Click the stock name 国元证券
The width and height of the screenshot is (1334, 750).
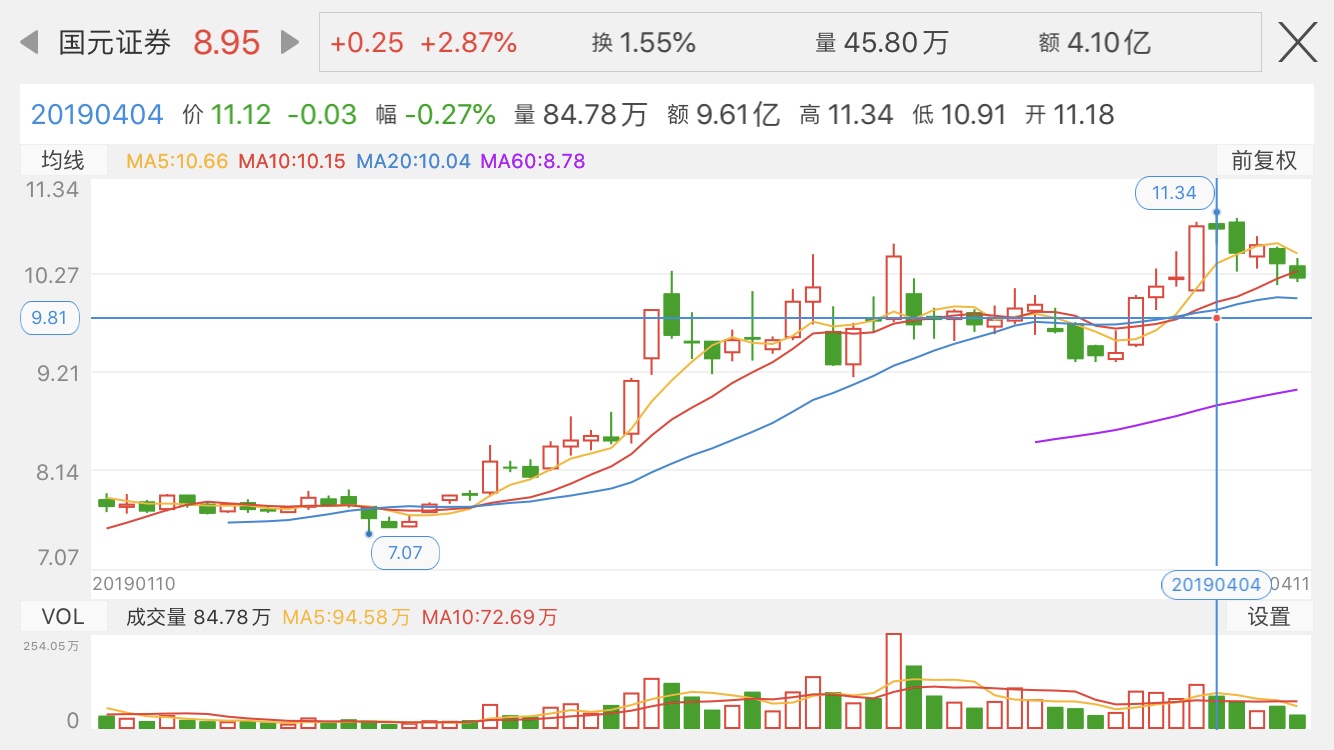click(x=115, y=42)
